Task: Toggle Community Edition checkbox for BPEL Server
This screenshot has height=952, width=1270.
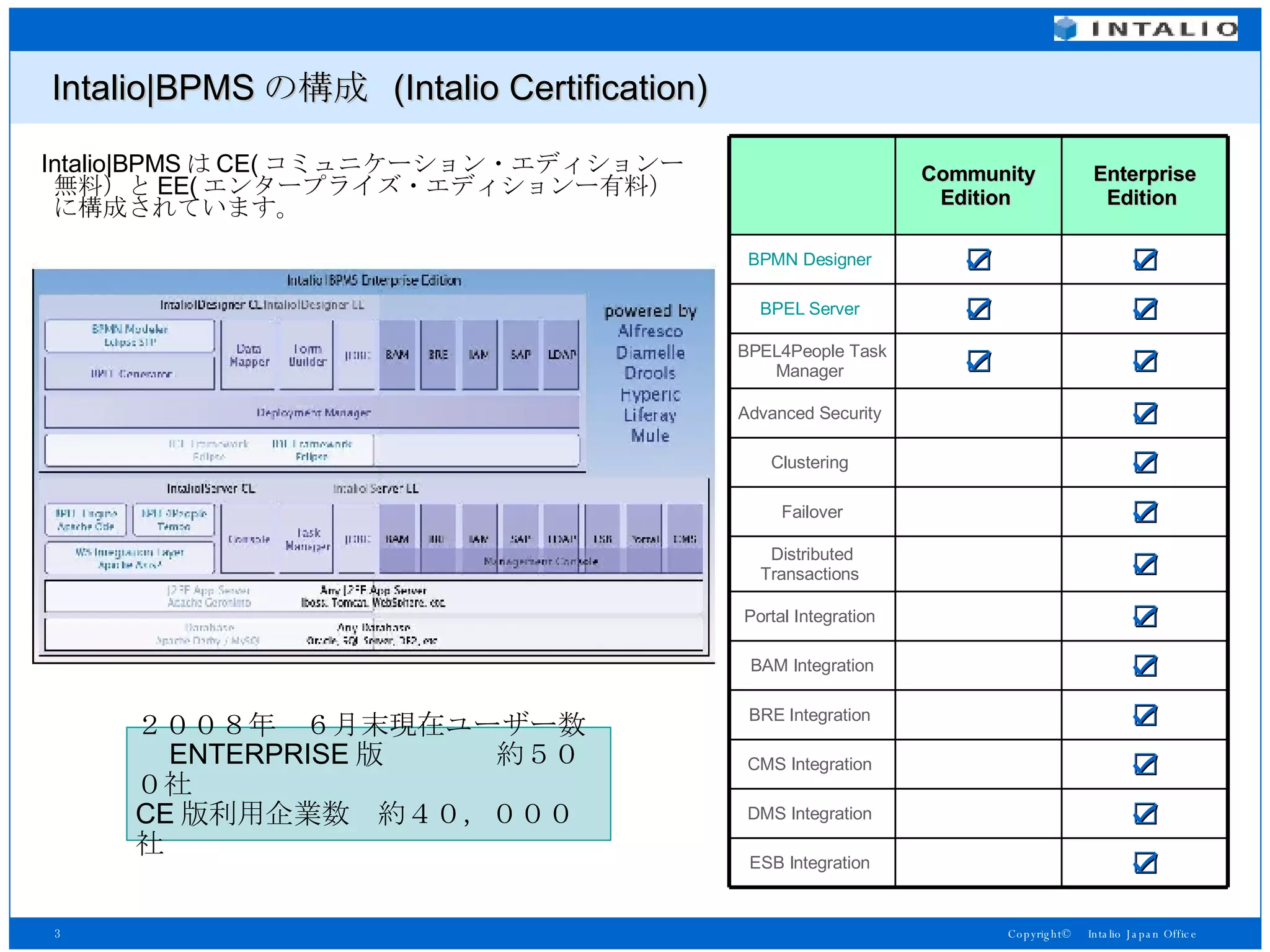Action: [979, 309]
